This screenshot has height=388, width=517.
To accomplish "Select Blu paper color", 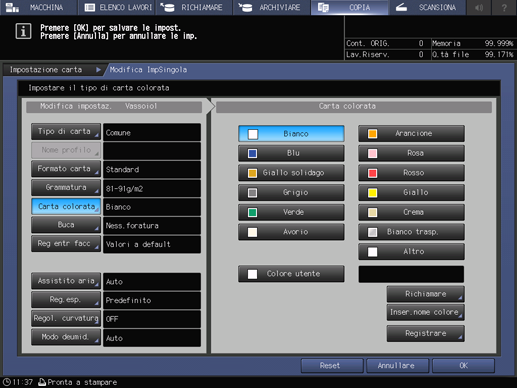I will coord(291,153).
